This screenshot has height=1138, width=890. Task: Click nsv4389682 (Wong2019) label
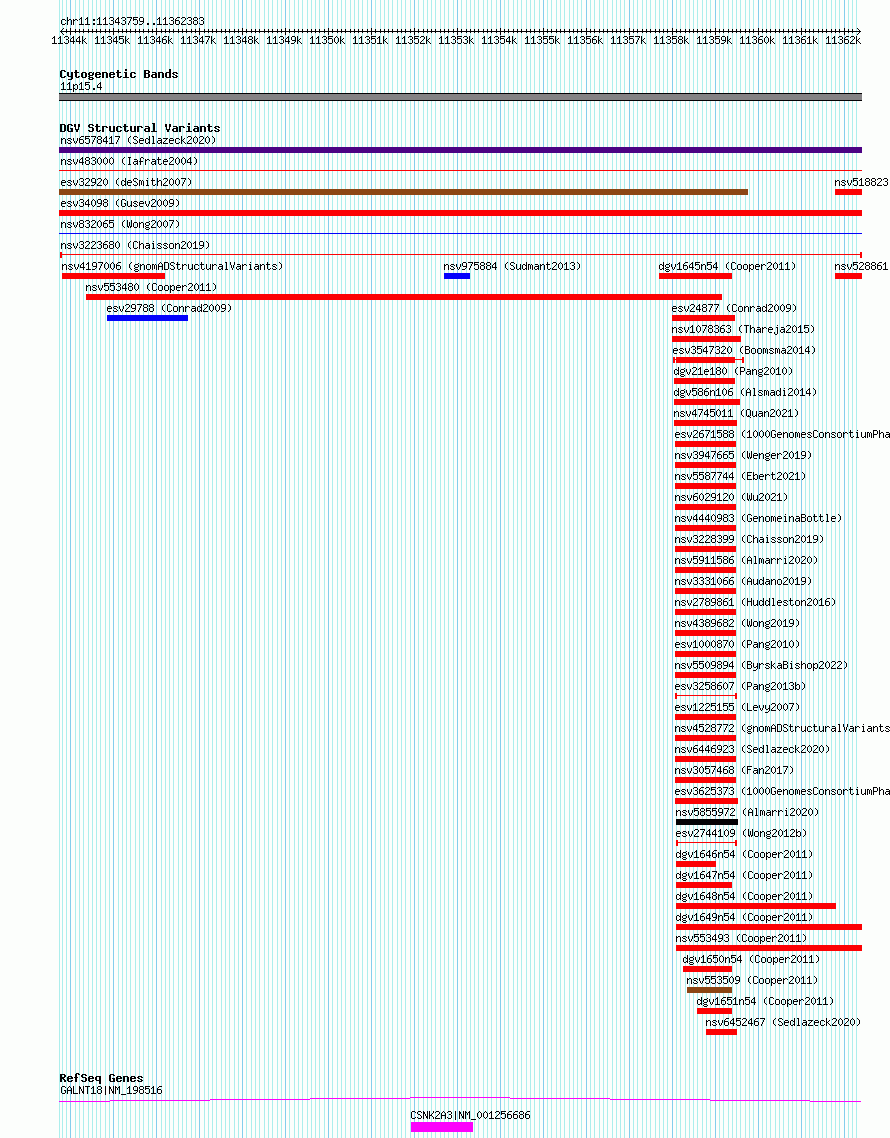738,624
